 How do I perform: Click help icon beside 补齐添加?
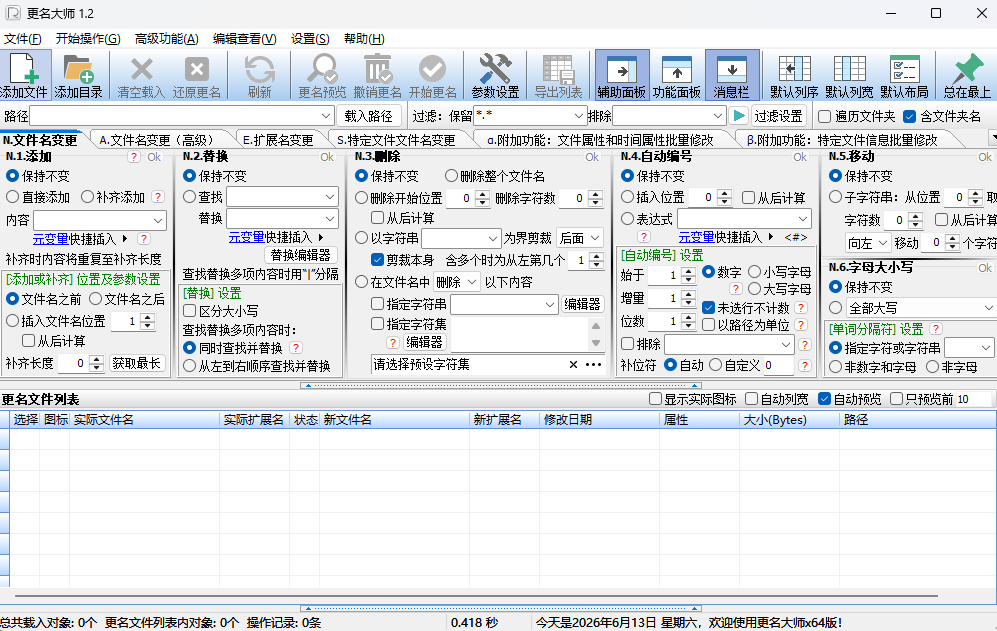tap(158, 197)
